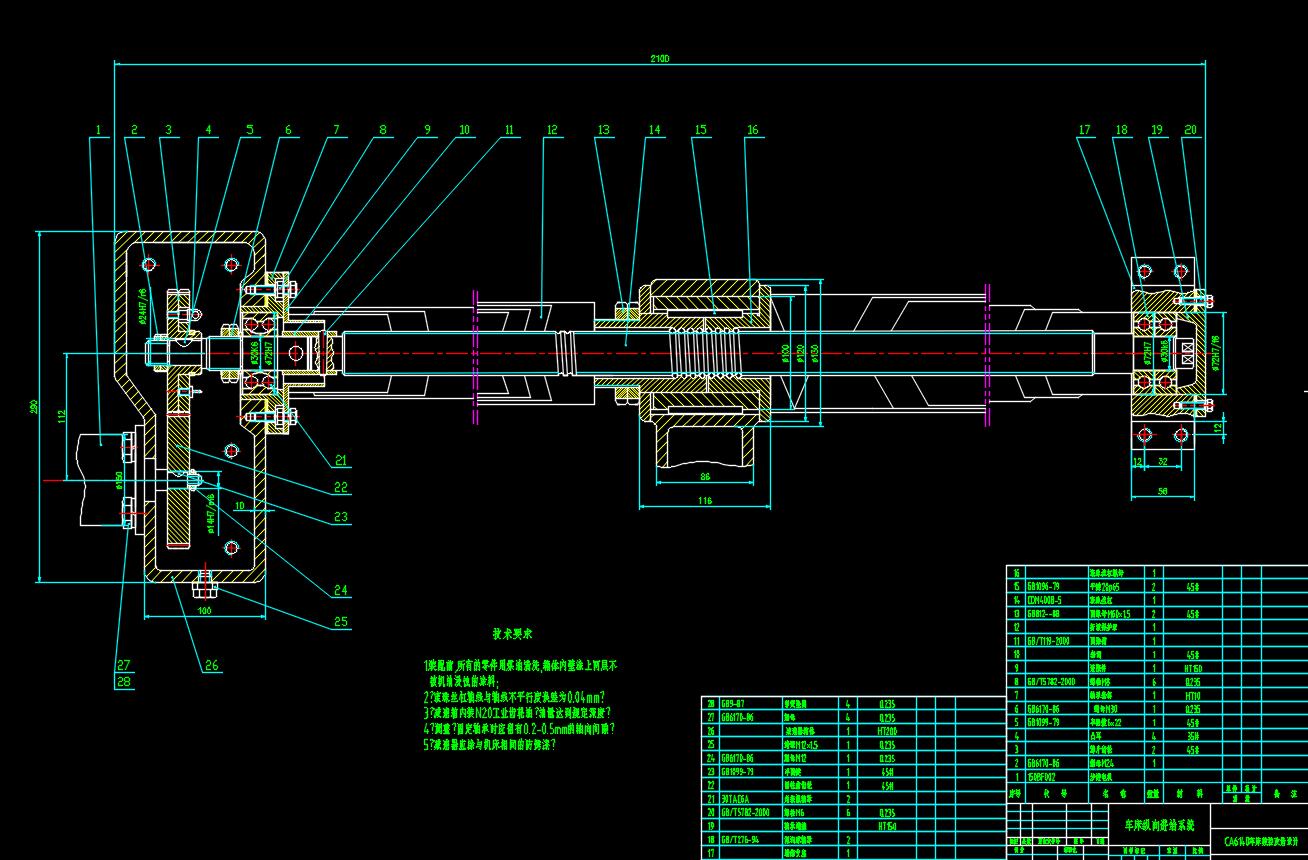Viewport: 1308px width, 860px height.
Task: Click the 技术要求 notes heading
Action: tap(512, 634)
